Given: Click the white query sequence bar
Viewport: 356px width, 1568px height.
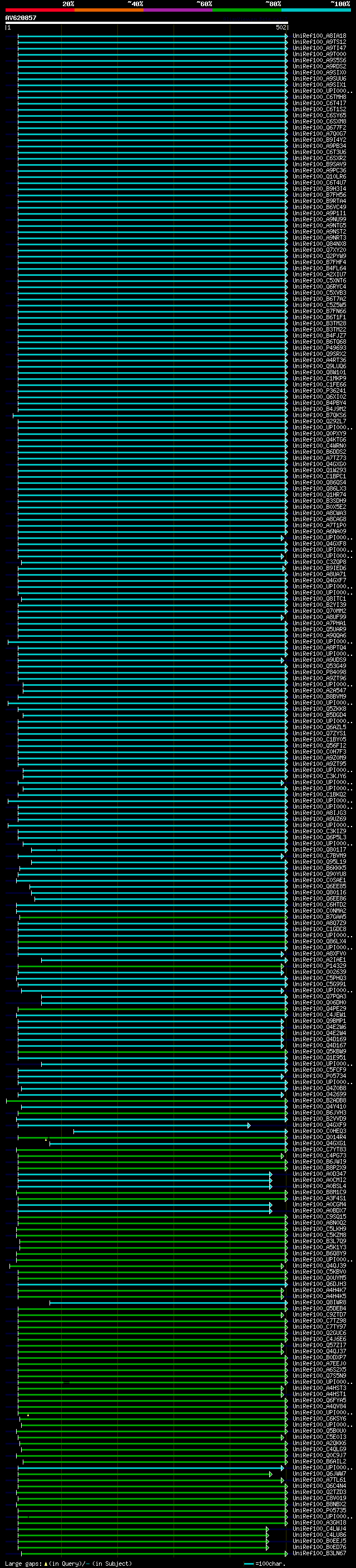Looking at the screenshot, I should pos(147,22).
